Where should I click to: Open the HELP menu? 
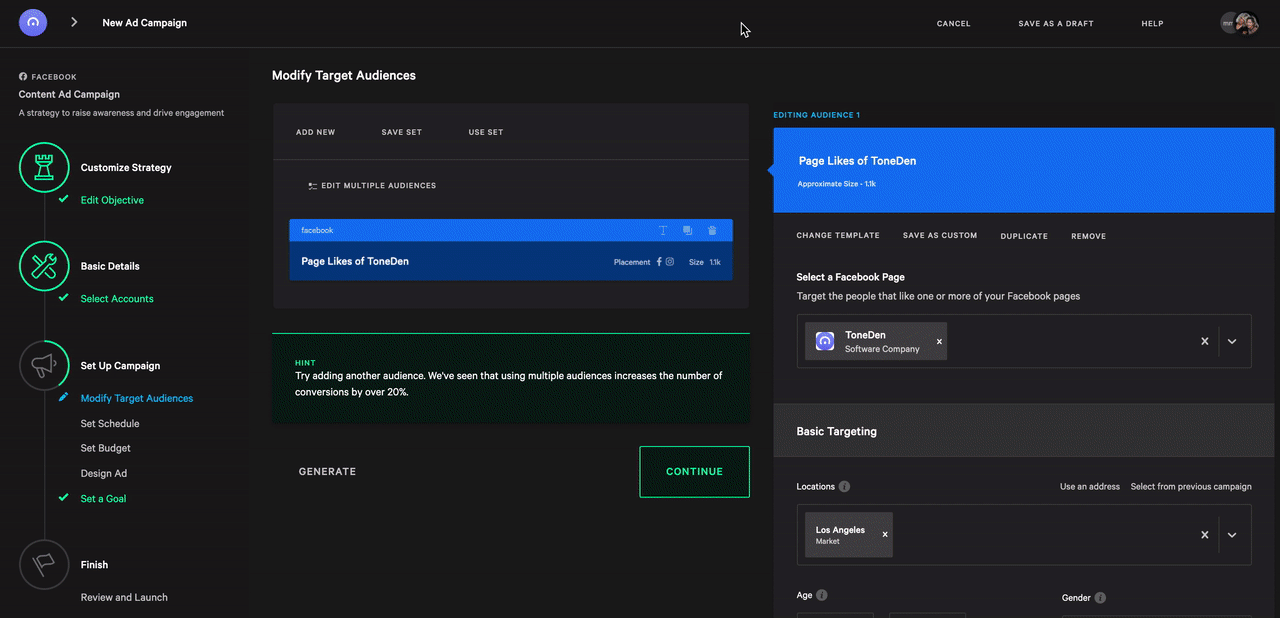(1152, 24)
